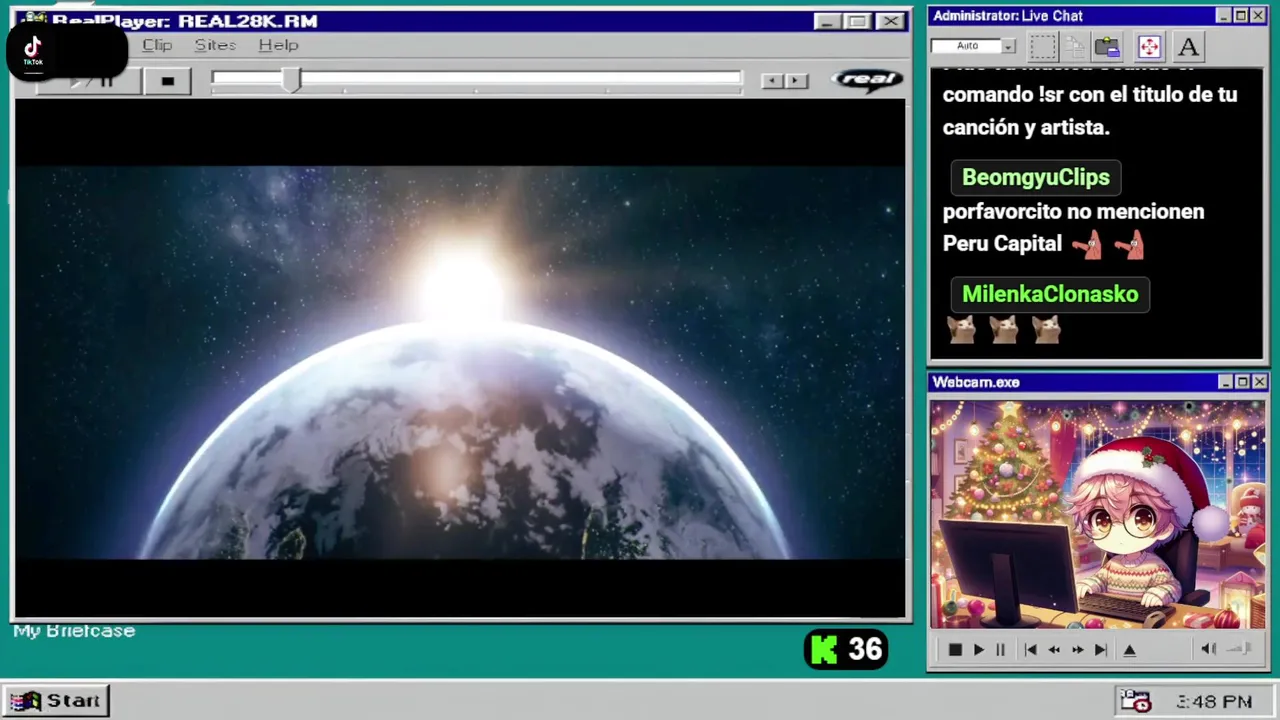The width and height of the screenshot is (1280, 720).
Task: Mute the speaker icon in Webcam.exe
Action: tap(1208, 649)
